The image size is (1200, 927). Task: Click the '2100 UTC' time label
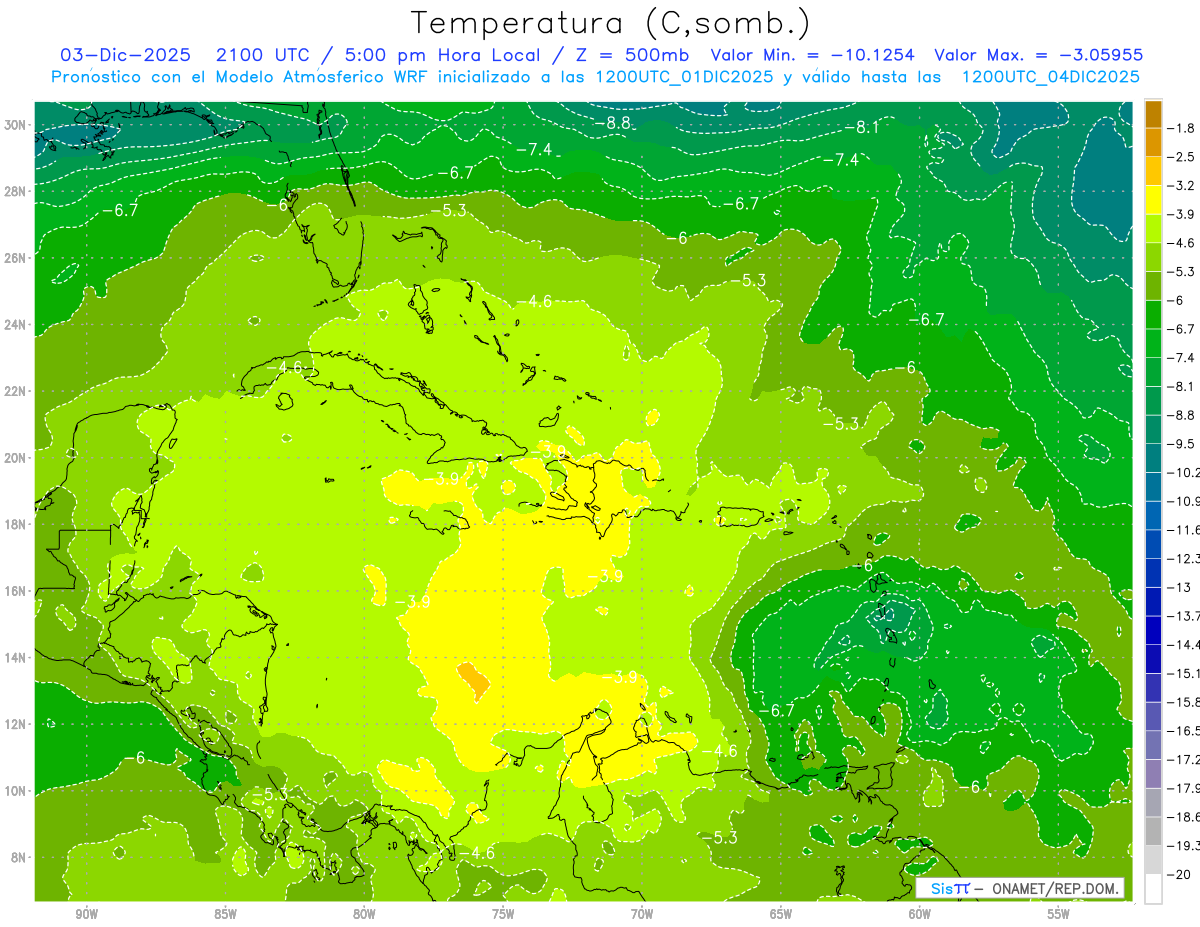pyautogui.click(x=261, y=55)
